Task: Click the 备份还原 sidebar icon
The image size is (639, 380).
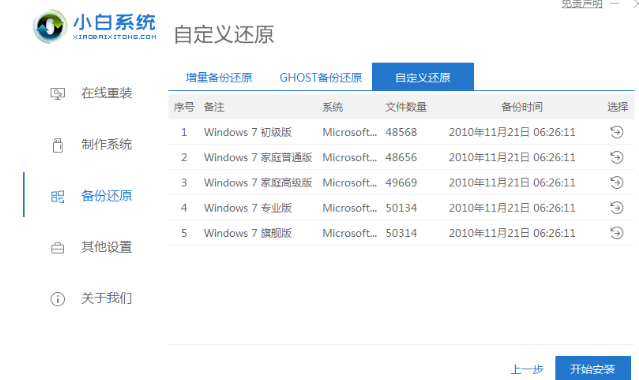Action: tap(57, 197)
